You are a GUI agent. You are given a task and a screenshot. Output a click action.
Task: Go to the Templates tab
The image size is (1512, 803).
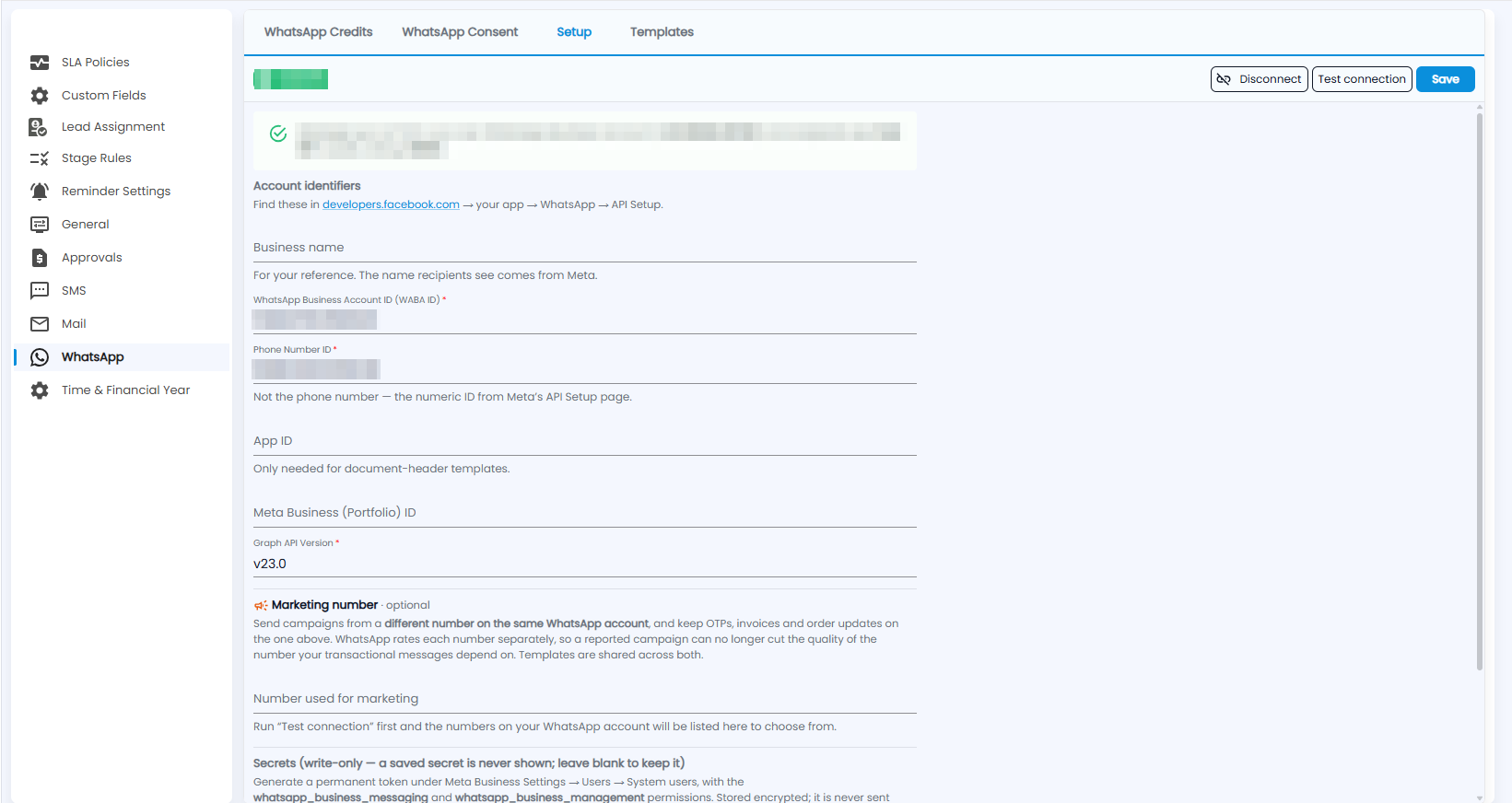pyautogui.click(x=662, y=32)
